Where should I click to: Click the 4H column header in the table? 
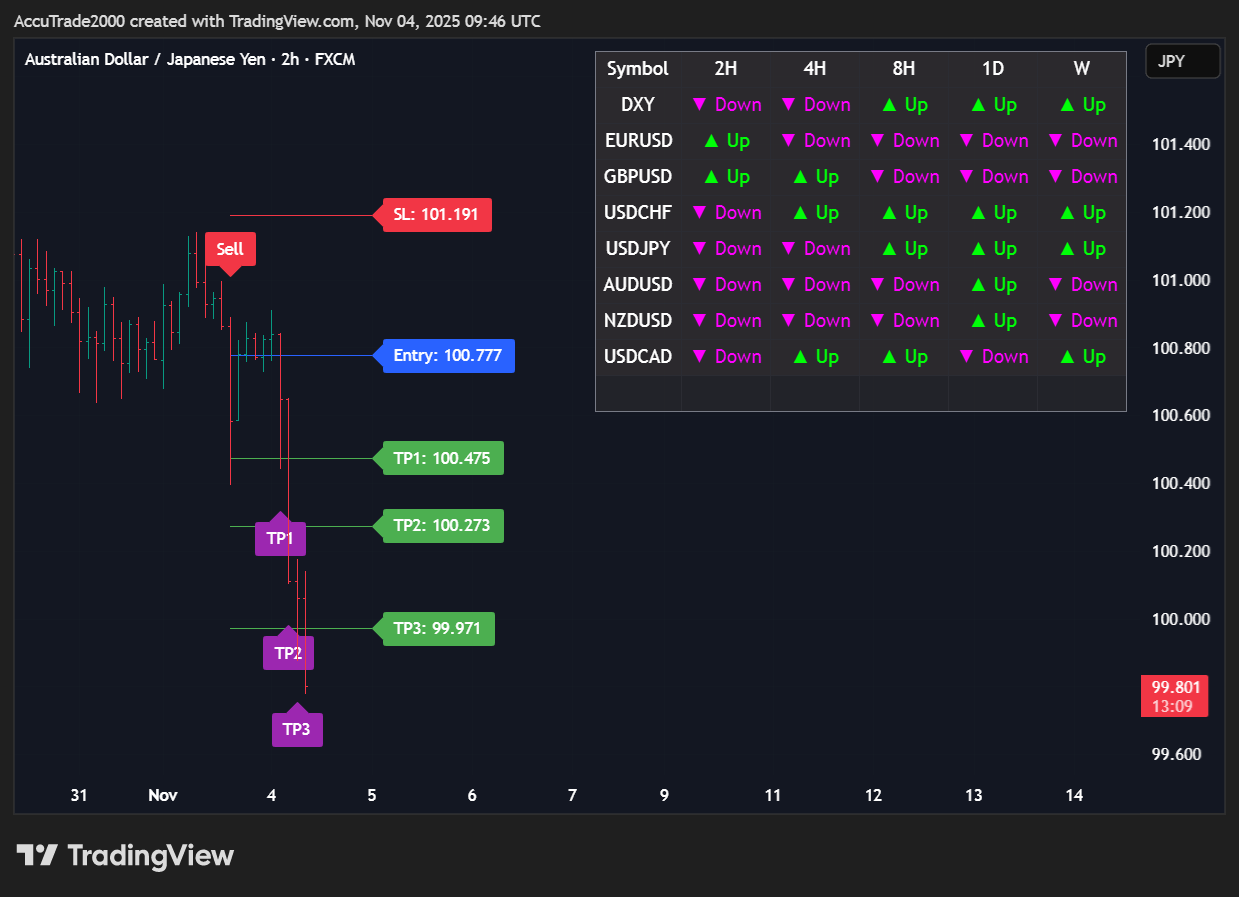click(815, 69)
